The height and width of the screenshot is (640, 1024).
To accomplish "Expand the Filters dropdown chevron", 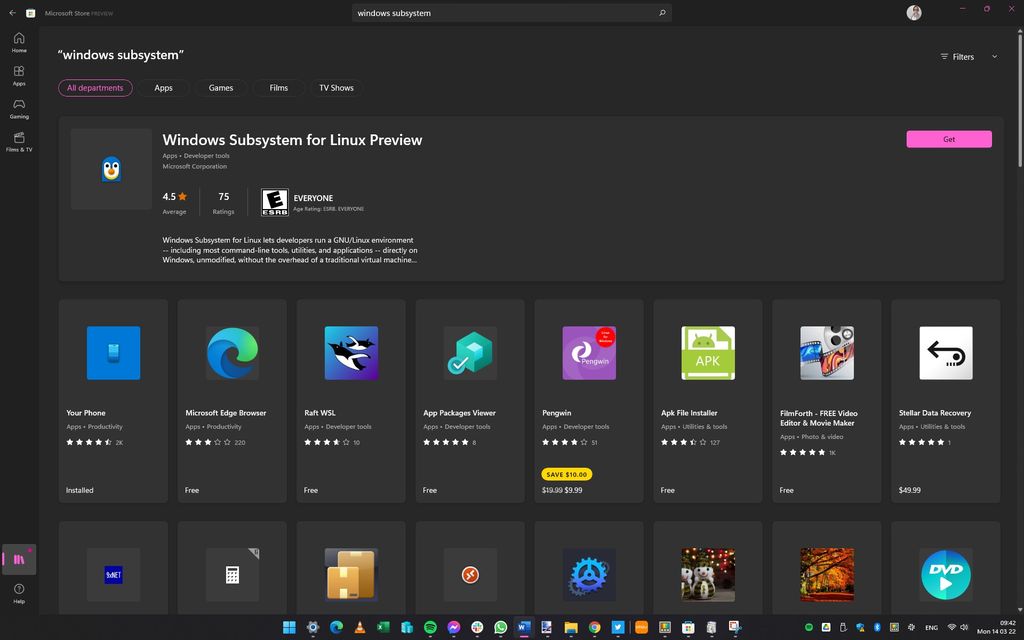I will (x=994, y=57).
